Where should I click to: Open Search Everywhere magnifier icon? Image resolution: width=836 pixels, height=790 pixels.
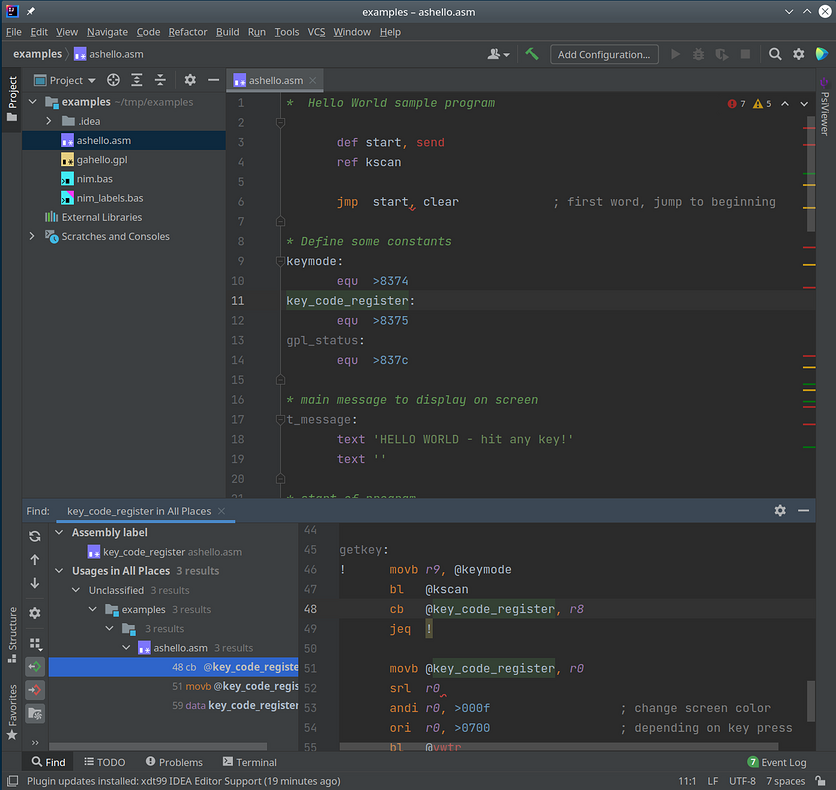(x=775, y=54)
